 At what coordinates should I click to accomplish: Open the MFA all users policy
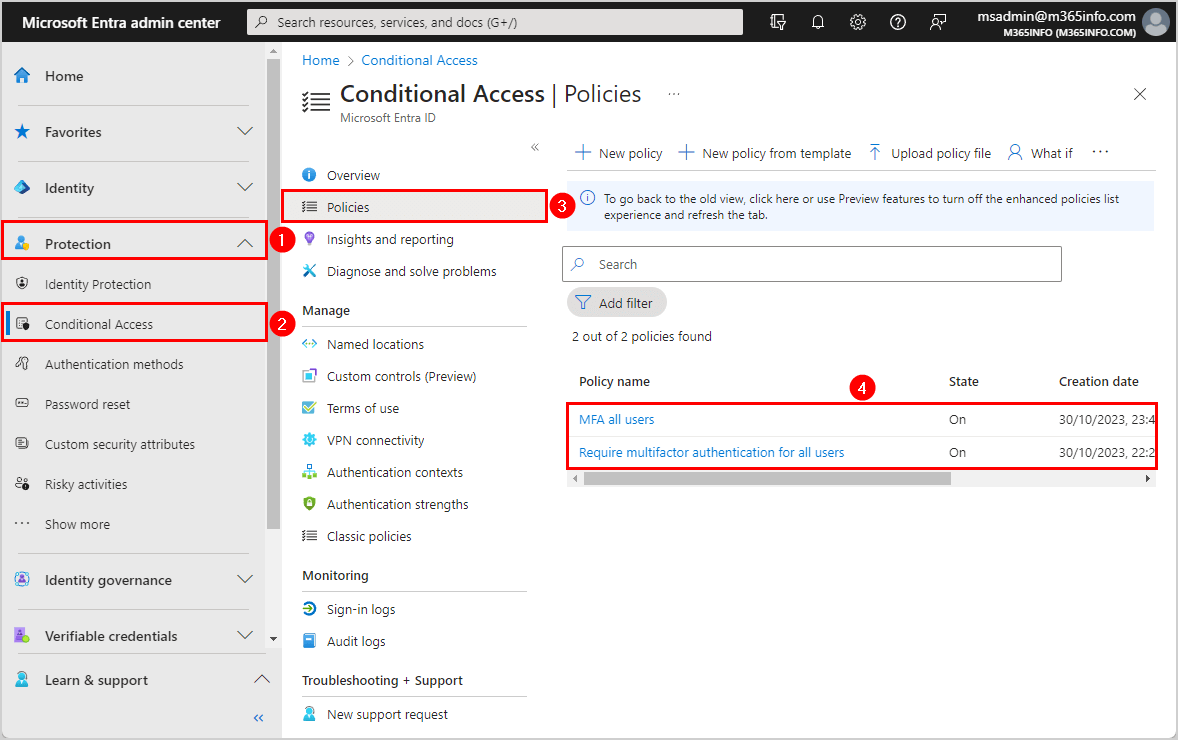tap(616, 419)
